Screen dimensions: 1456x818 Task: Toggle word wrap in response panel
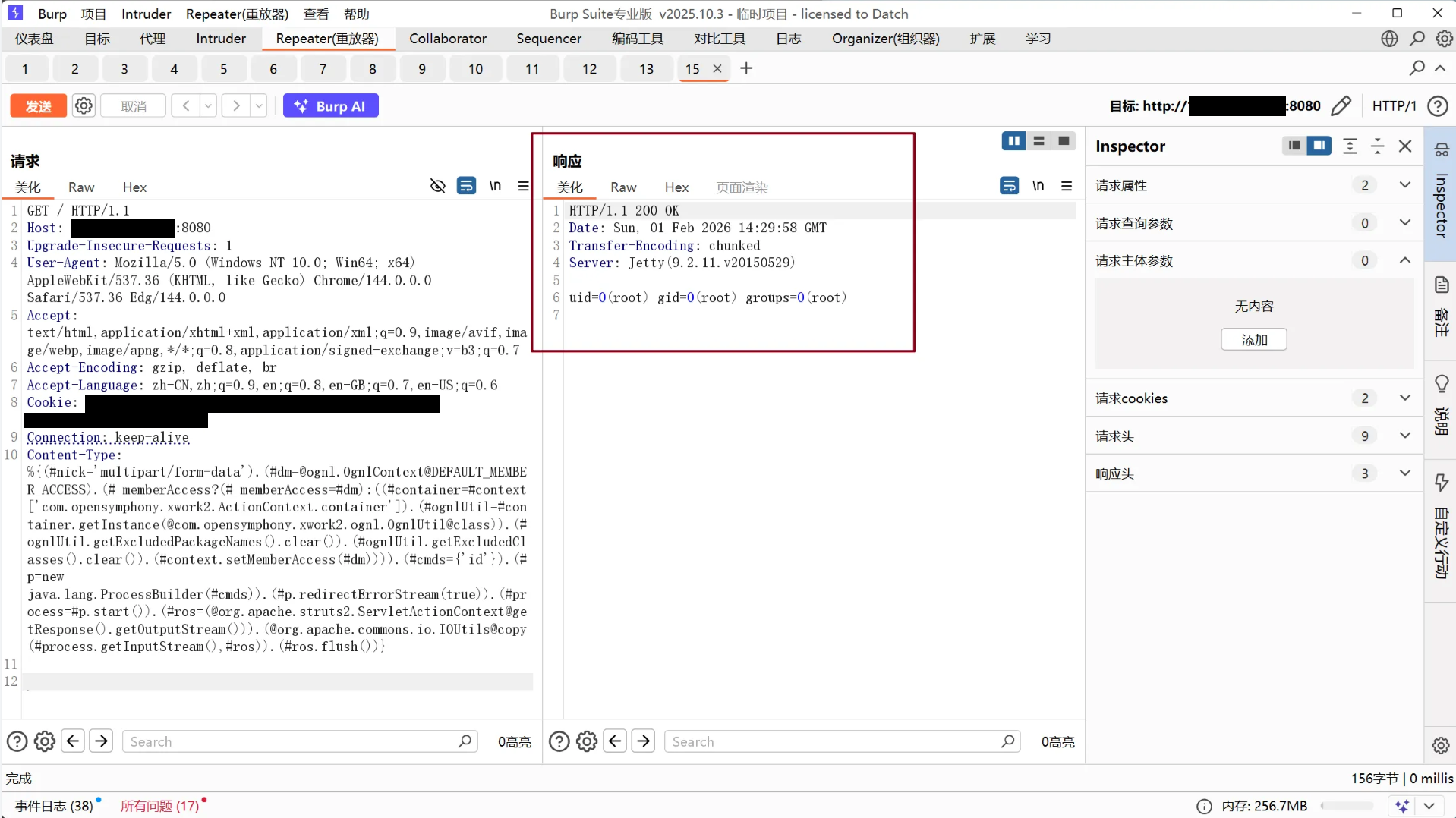coord(1009,186)
